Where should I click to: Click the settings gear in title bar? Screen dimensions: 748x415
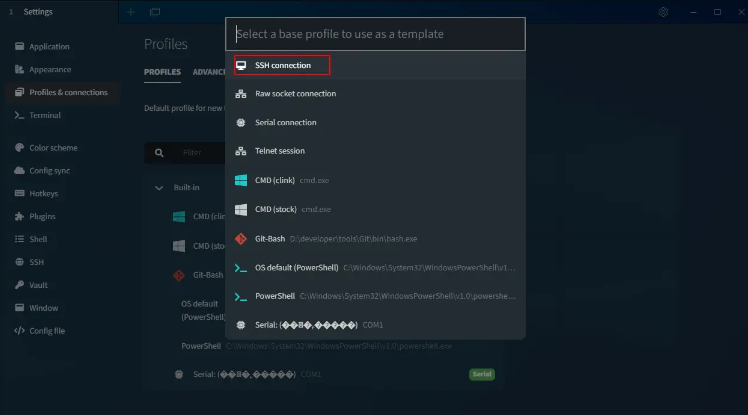[663, 12]
